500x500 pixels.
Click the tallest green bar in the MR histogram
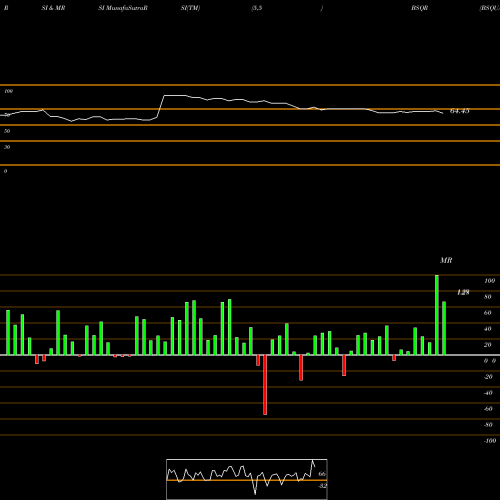(x=437, y=315)
